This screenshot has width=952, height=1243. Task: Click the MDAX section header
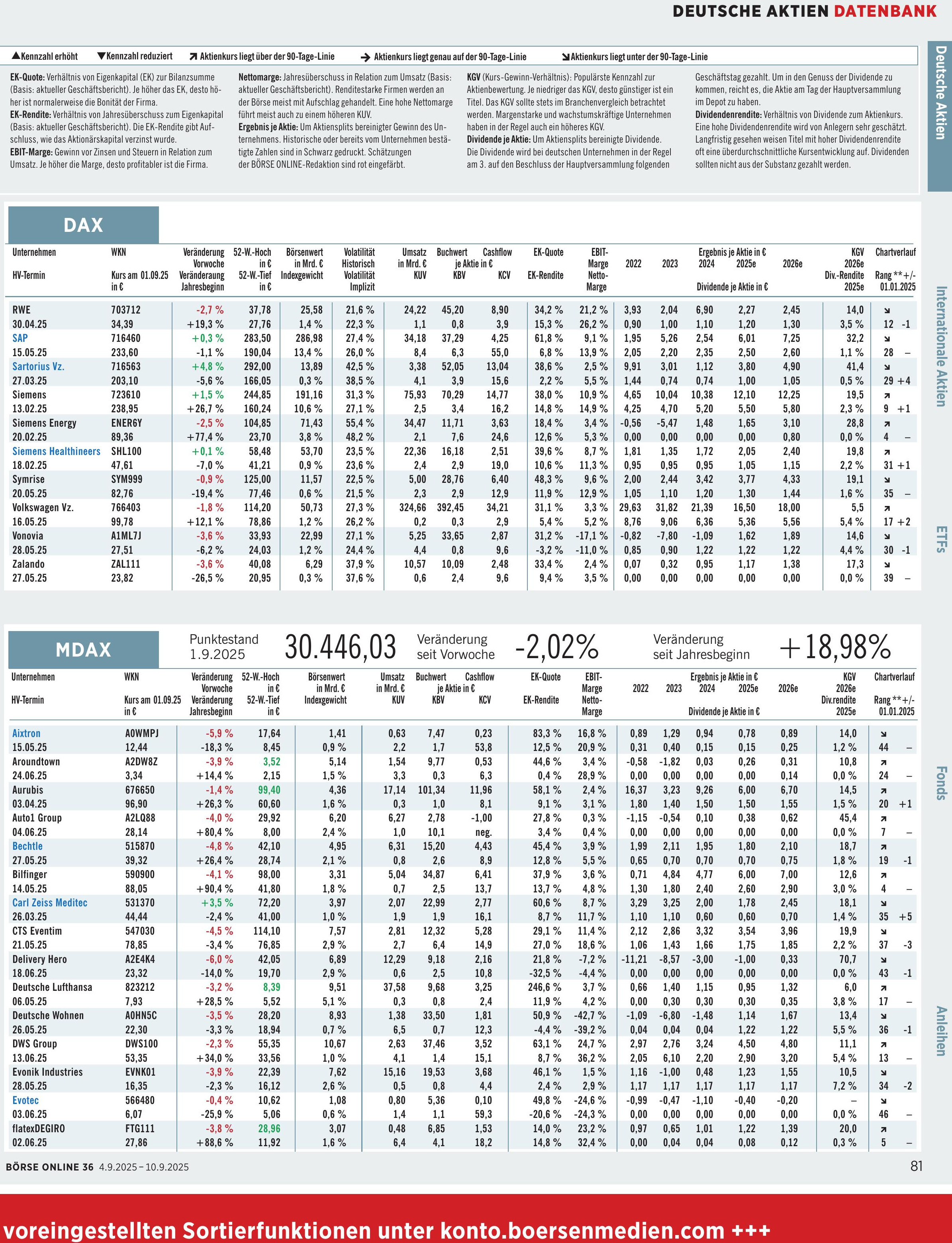click(x=83, y=649)
